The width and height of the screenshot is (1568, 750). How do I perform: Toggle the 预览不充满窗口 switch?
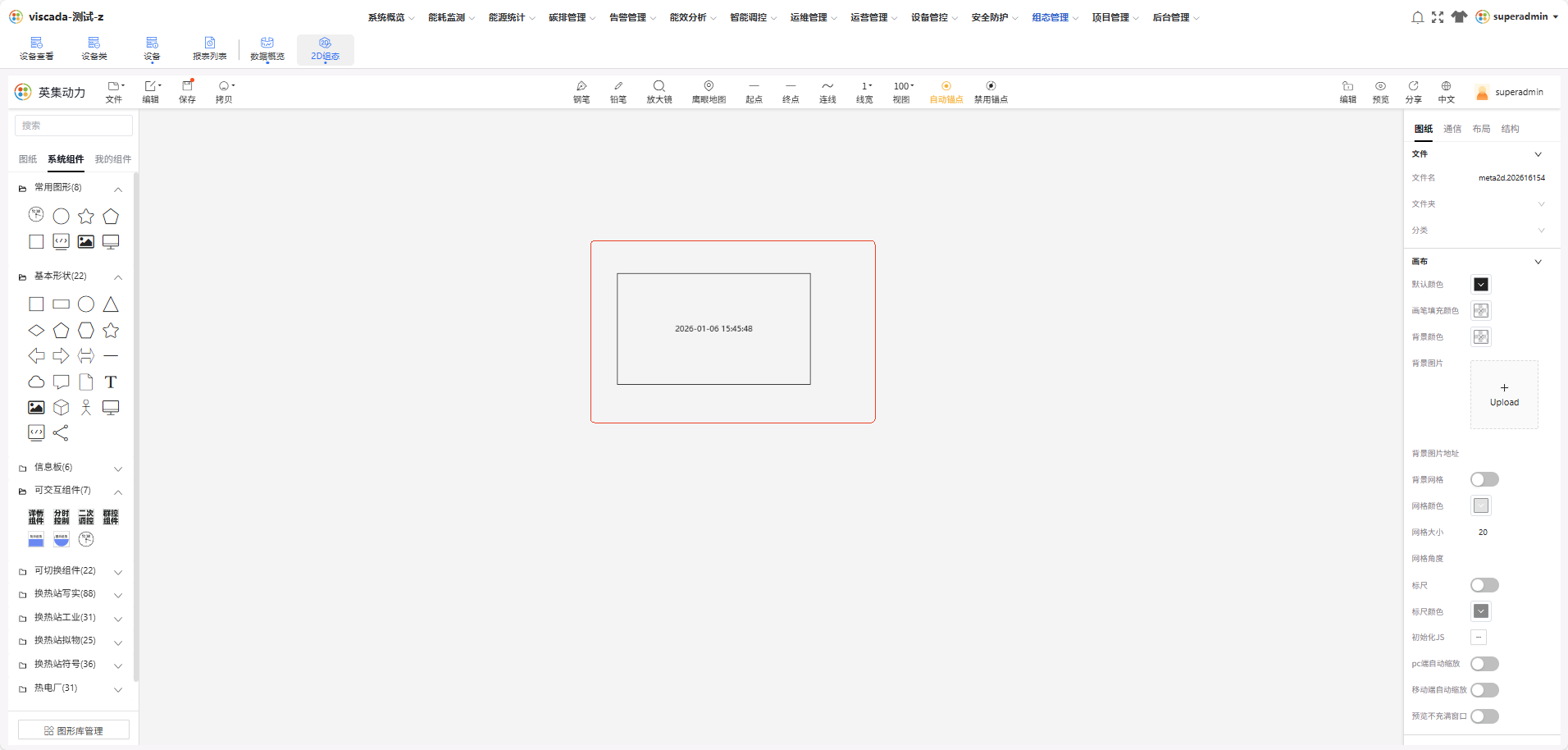[x=1484, y=716]
